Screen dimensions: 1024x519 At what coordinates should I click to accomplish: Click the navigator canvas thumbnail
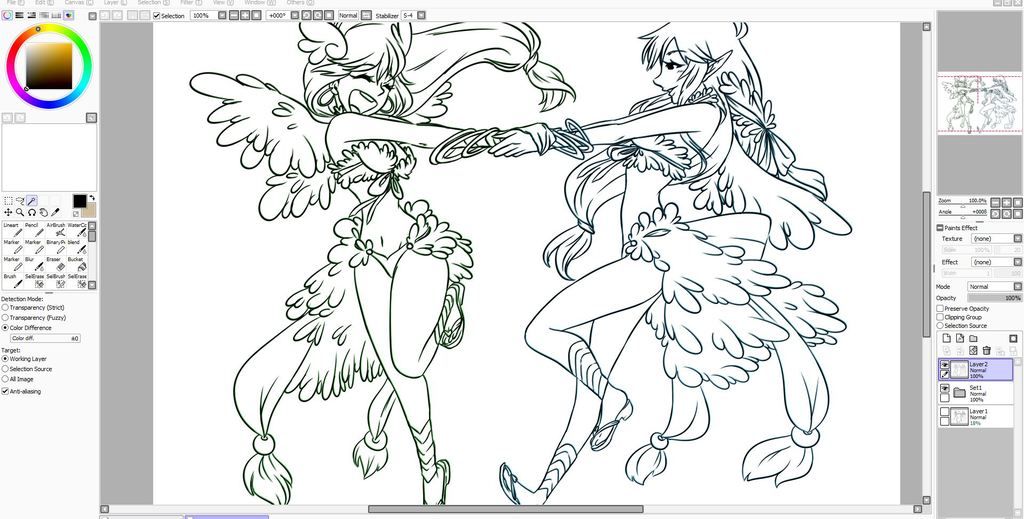[x=979, y=104]
